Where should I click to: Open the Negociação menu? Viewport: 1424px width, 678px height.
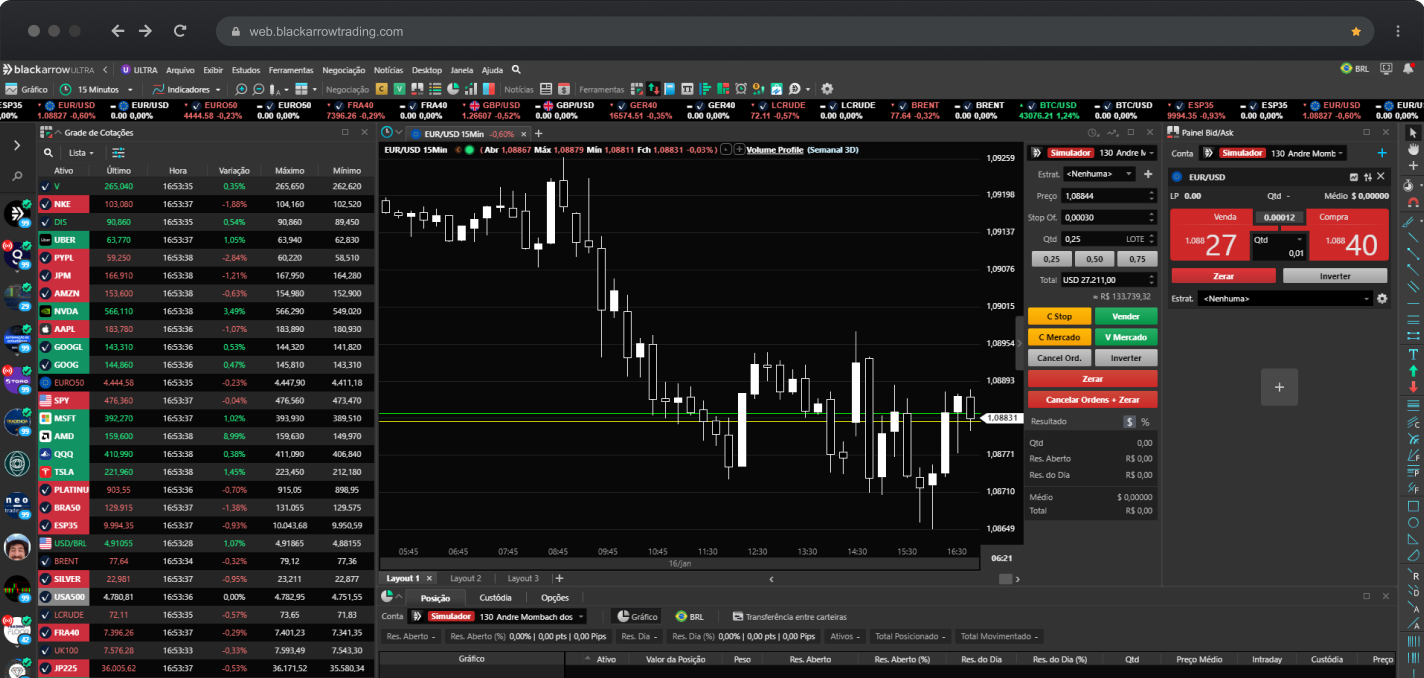point(343,70)
